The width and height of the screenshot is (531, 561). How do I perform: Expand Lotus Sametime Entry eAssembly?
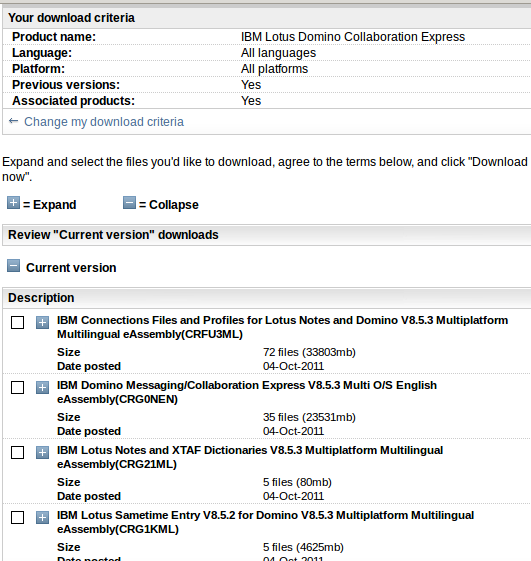pyautogui.click(x=42, y=517)
